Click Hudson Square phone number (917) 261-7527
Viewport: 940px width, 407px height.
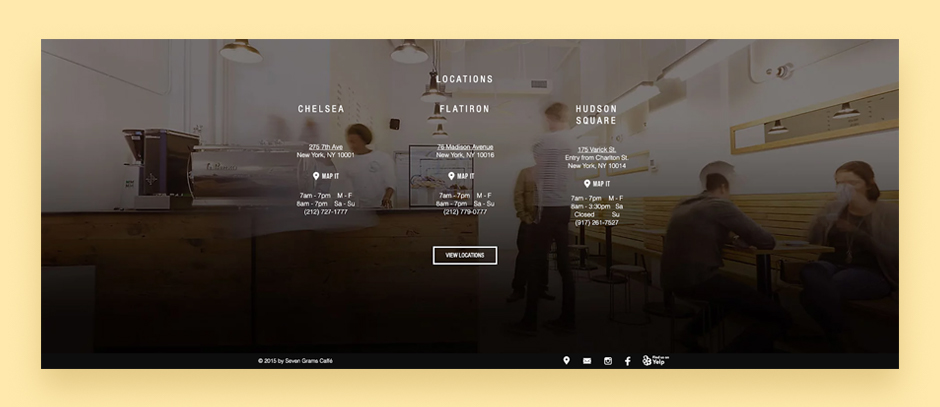596,223
